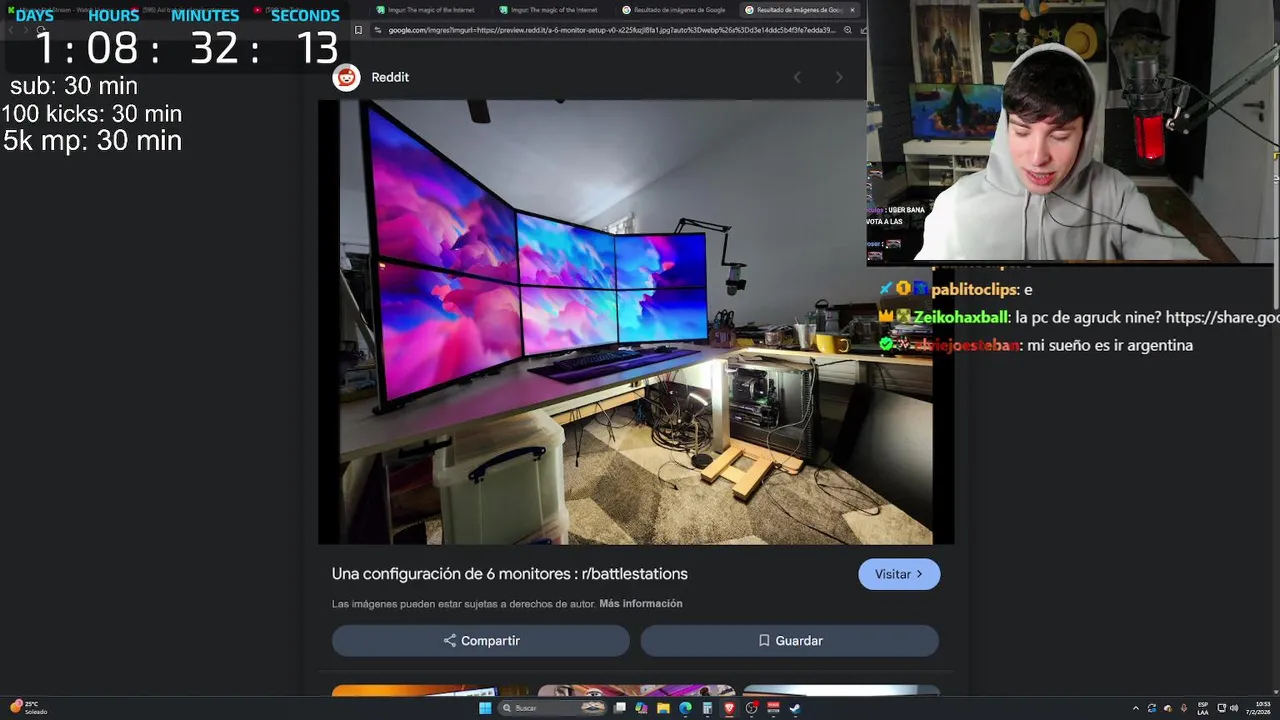Click the microphone tray icon

tap(1184, 708)
